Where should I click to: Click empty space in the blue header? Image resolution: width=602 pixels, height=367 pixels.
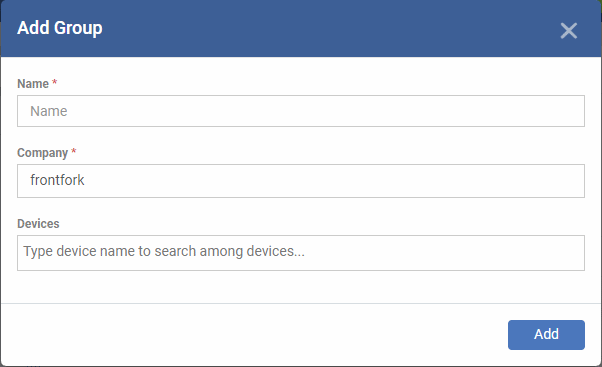[326, 29]
